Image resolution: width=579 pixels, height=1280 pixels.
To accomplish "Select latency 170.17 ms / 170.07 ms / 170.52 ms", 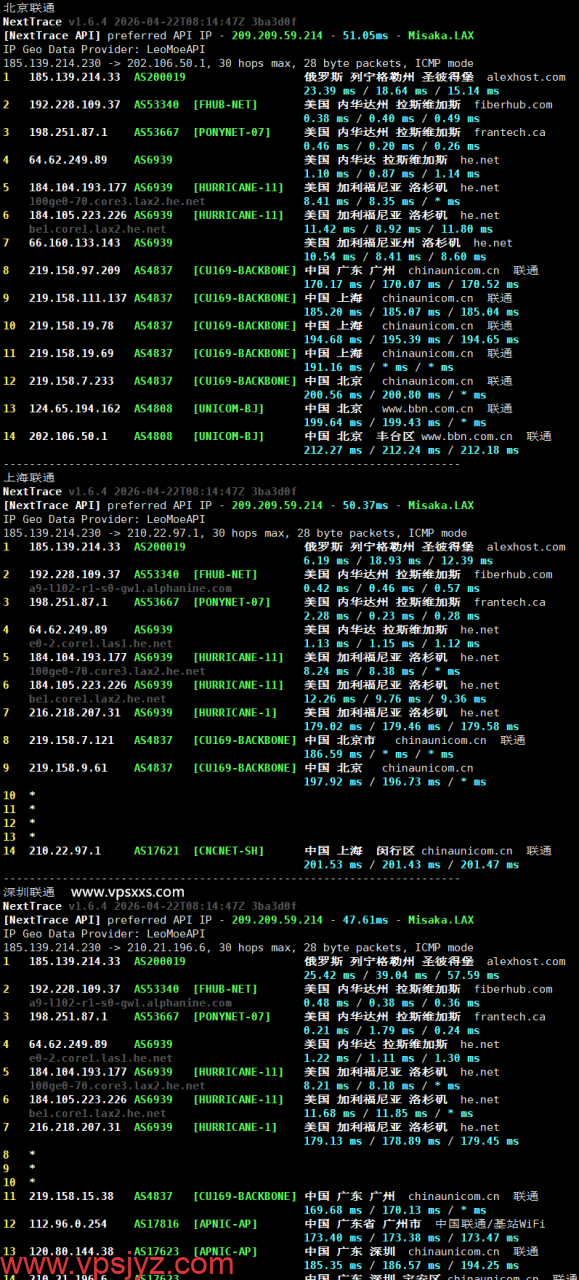I will point(411,284).
